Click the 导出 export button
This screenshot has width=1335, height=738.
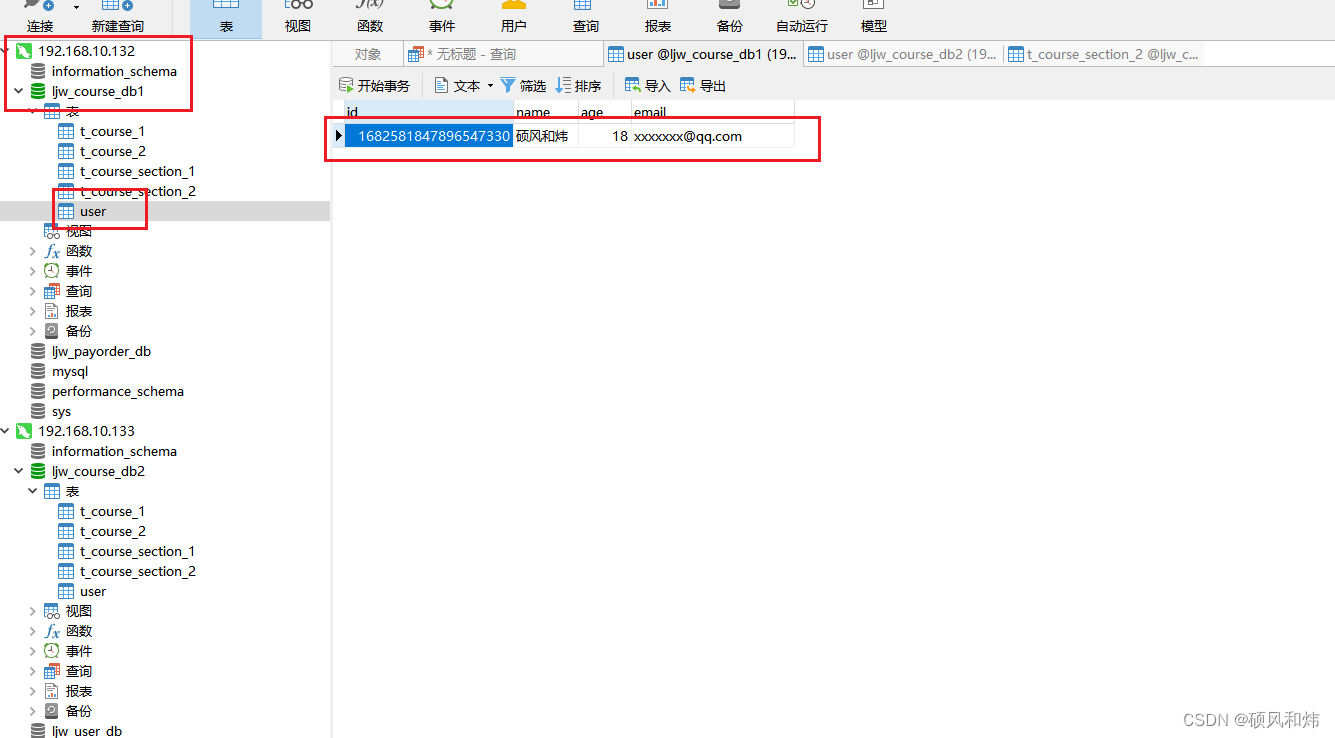tap(703, 86)
